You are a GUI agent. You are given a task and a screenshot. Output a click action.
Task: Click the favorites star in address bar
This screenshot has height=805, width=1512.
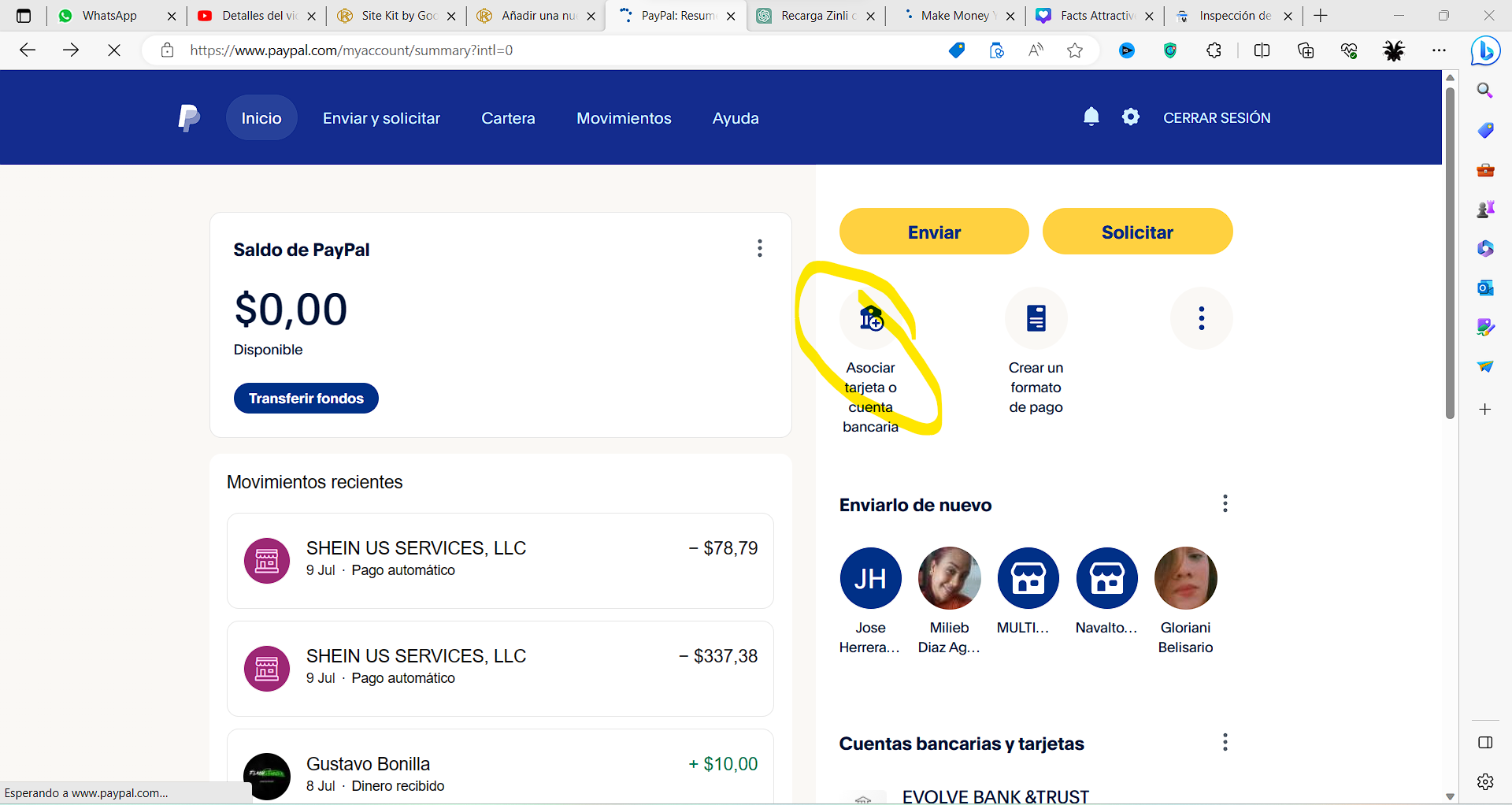[1075, 50]
